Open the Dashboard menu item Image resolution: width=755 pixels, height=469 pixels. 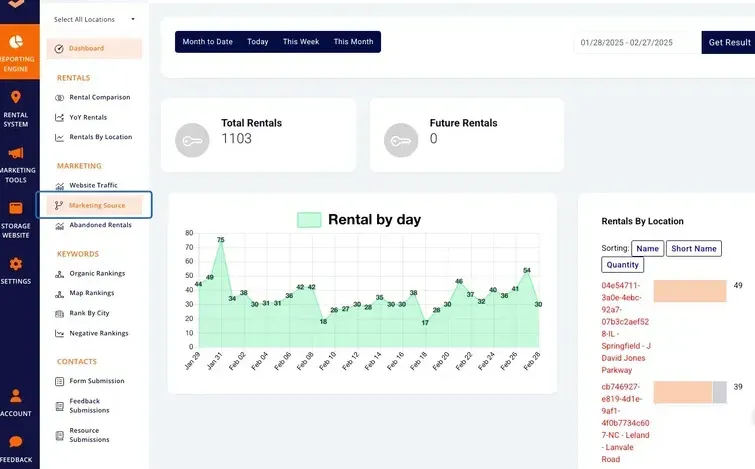(94, 49)
